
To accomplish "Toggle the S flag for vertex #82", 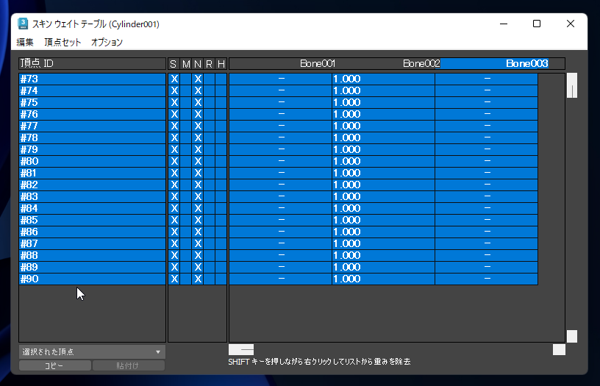I will [x=174, y=185].
